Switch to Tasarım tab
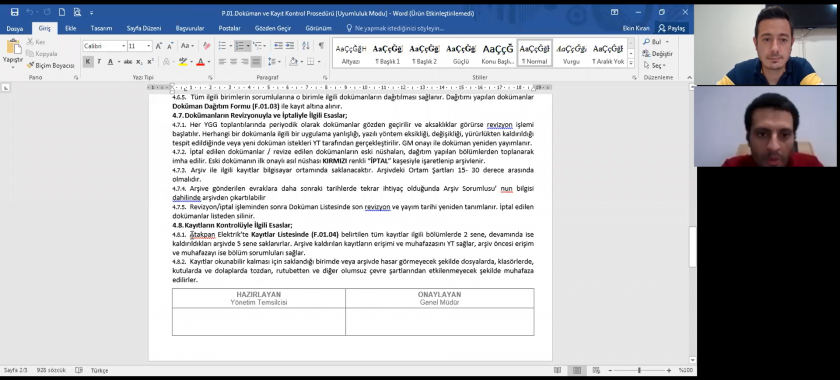The image size is (840, 380). [x=101, y=28]
